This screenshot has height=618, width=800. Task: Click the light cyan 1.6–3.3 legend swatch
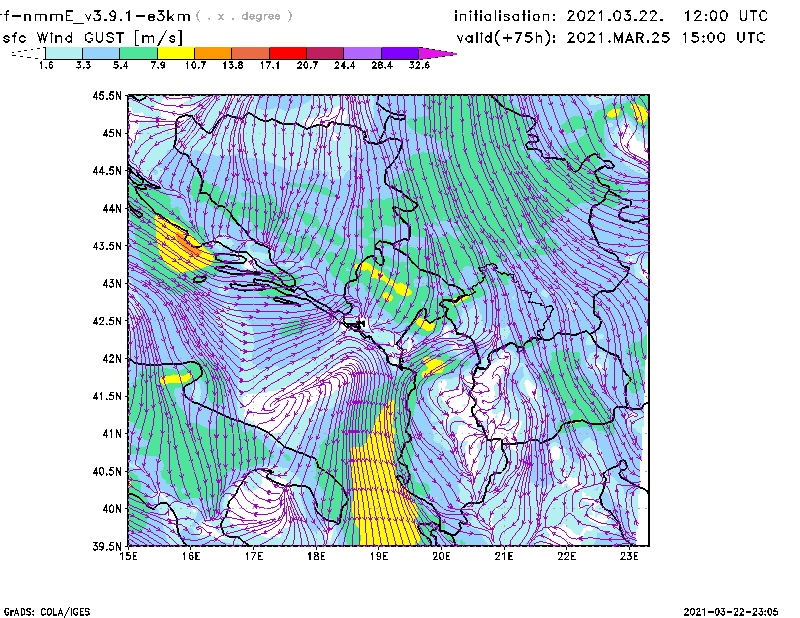point(64,53)
